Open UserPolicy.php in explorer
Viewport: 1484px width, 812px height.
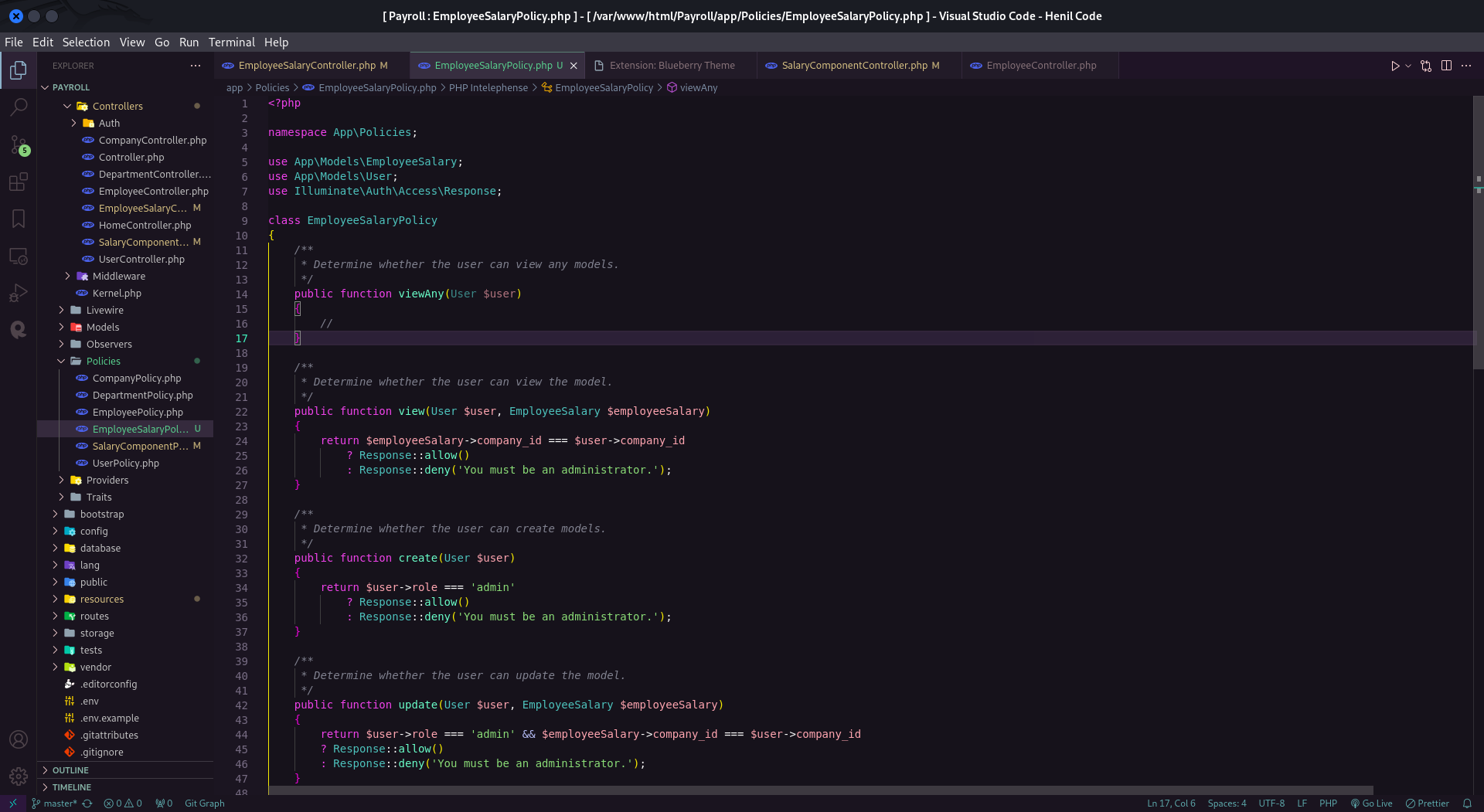(x=125, y=463)
